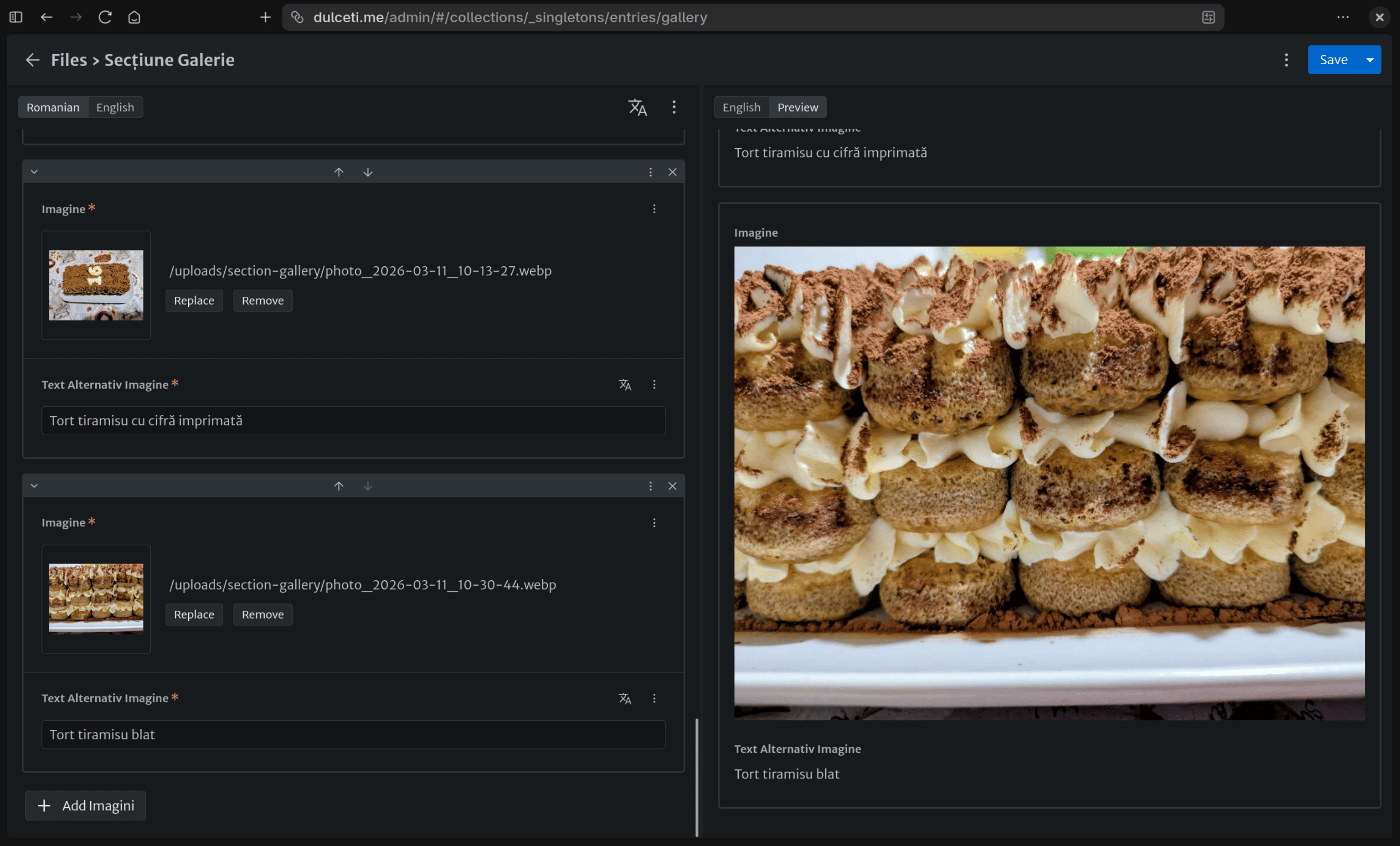Click Replace for the 10-13-27.webp image
Image resolution: width=1400 pixels, height=846 pixels.
pos(194,300)
